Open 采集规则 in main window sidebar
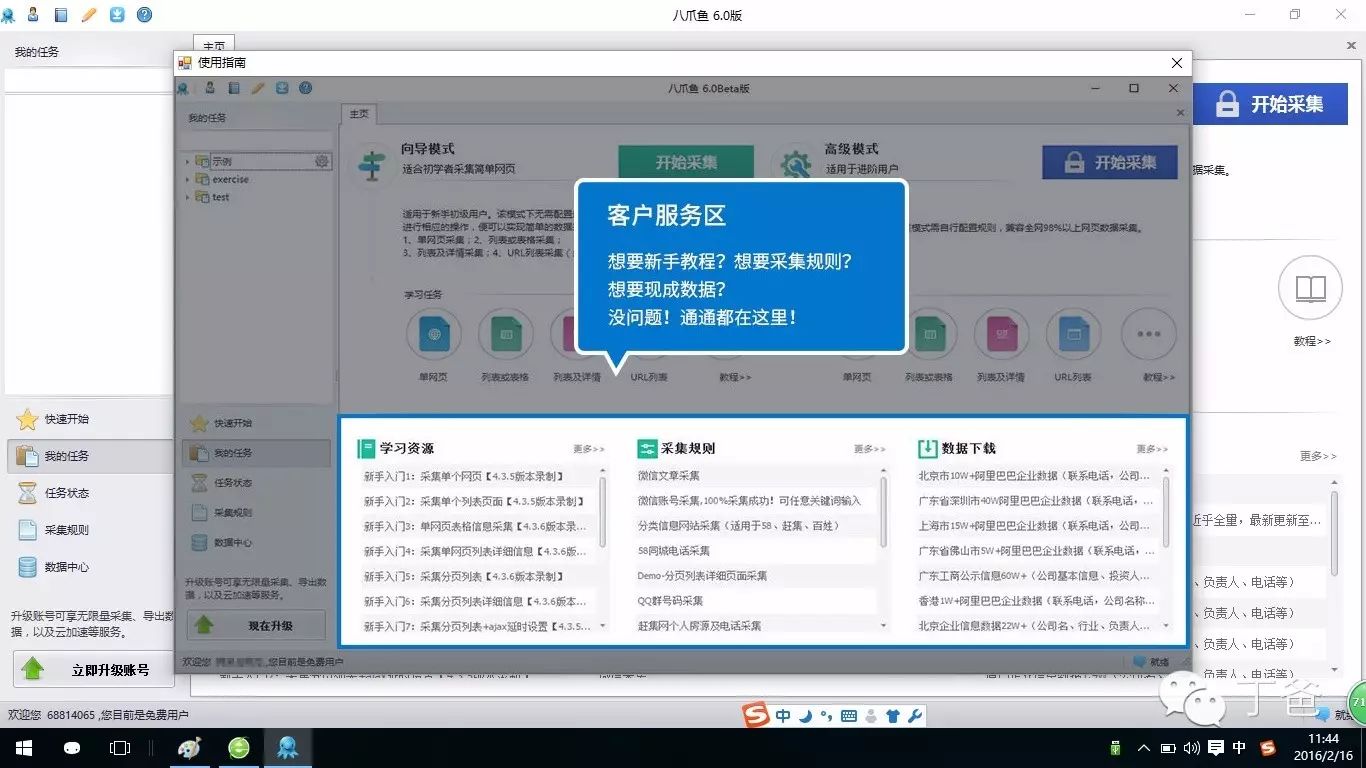This screenshot has width=1366, height=768. (67, 530)
